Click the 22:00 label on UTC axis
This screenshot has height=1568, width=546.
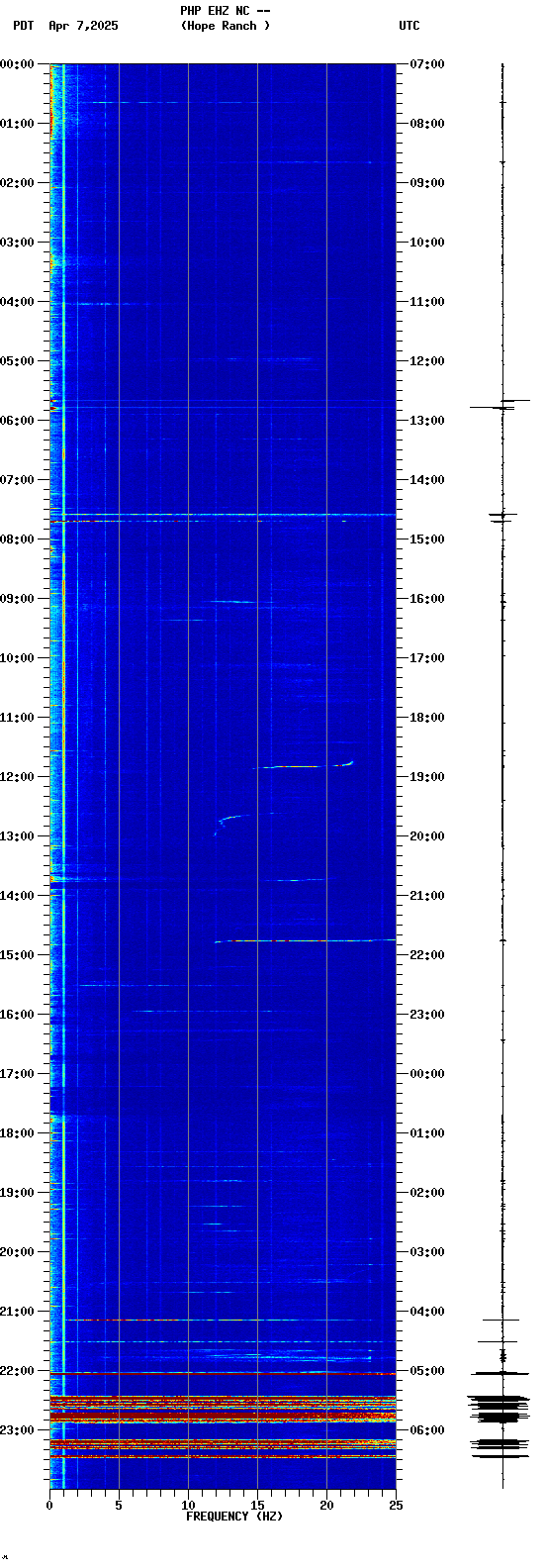[x=427, y=955]
